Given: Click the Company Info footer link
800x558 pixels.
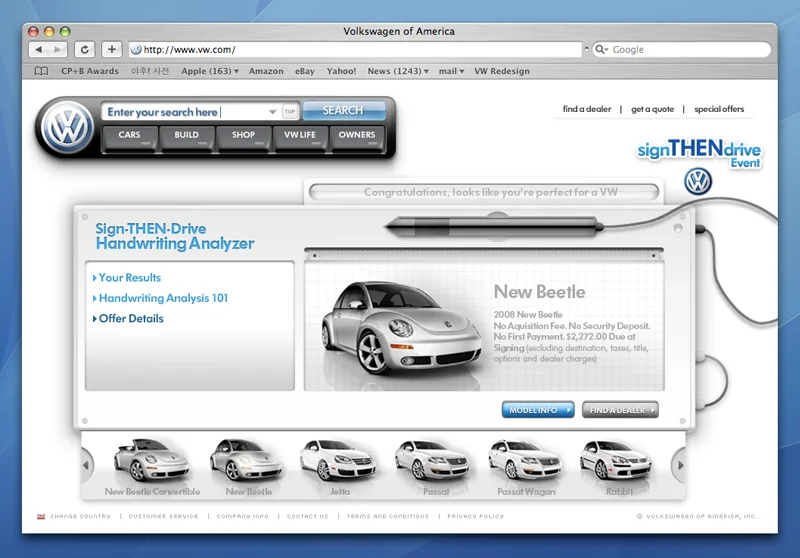Looking at the screenshot, I should [x=242, y=516].
